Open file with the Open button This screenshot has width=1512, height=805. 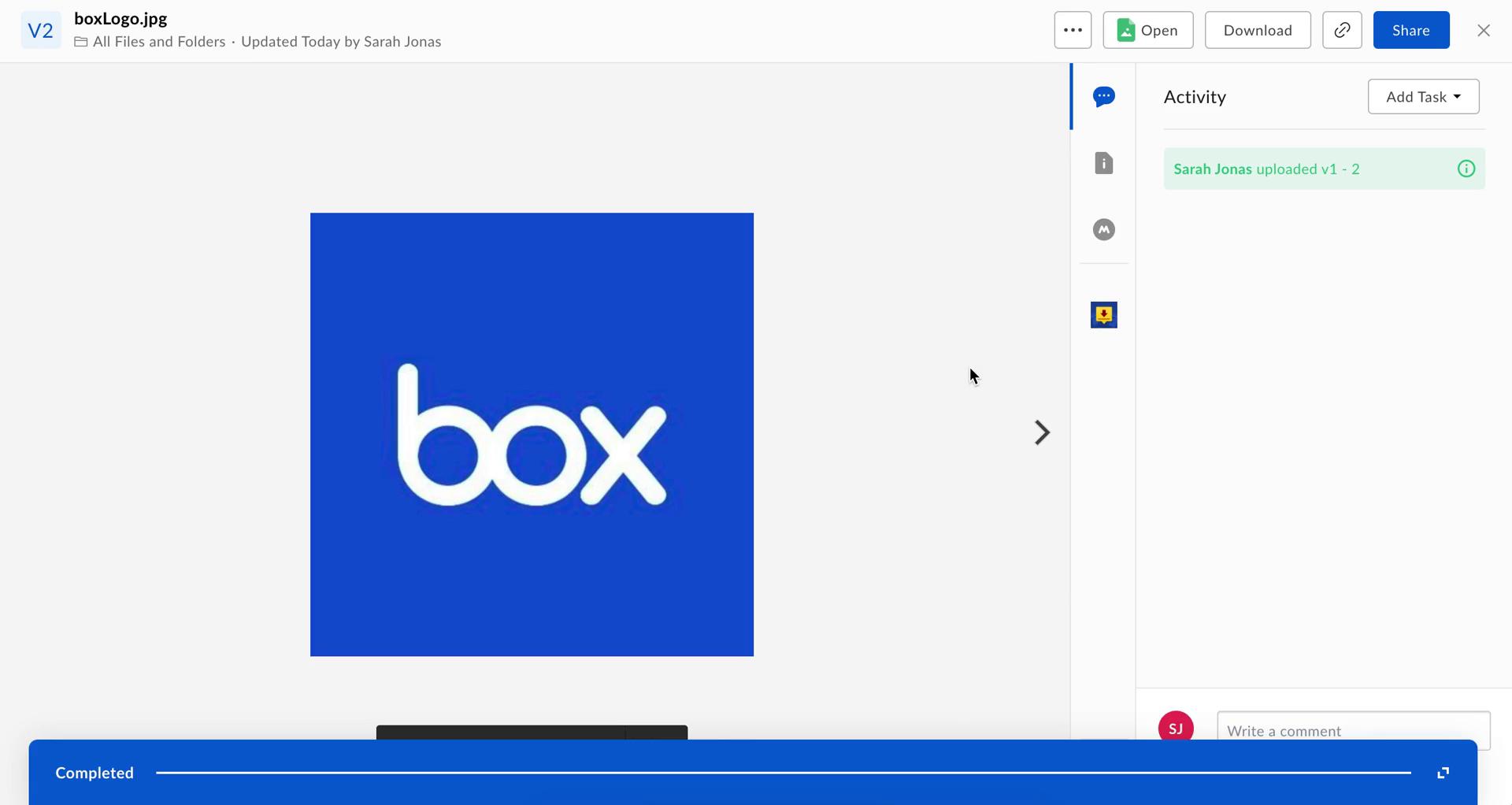click(1147, 30)
